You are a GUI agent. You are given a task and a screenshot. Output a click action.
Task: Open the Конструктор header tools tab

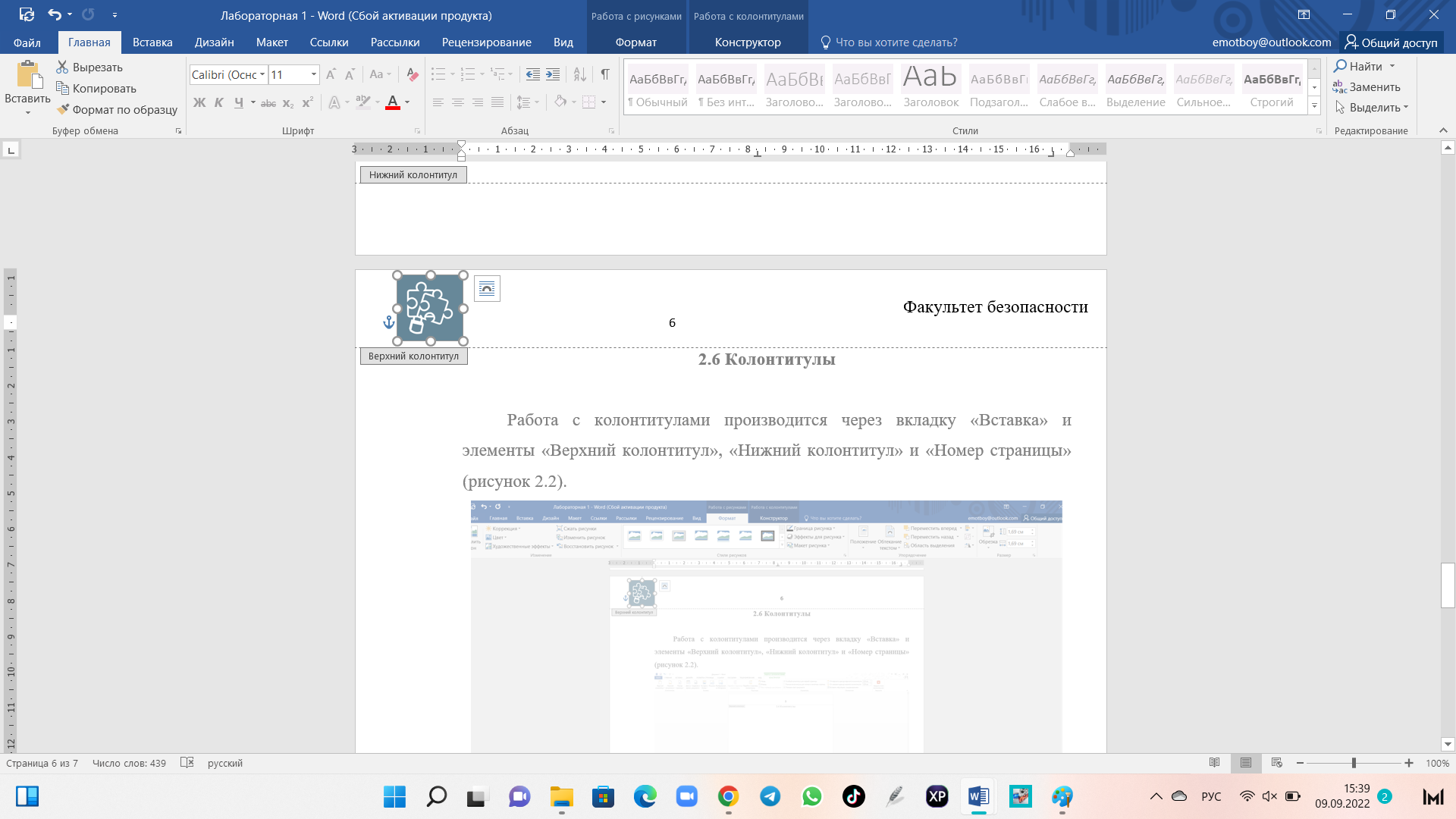tap(748, 42)
